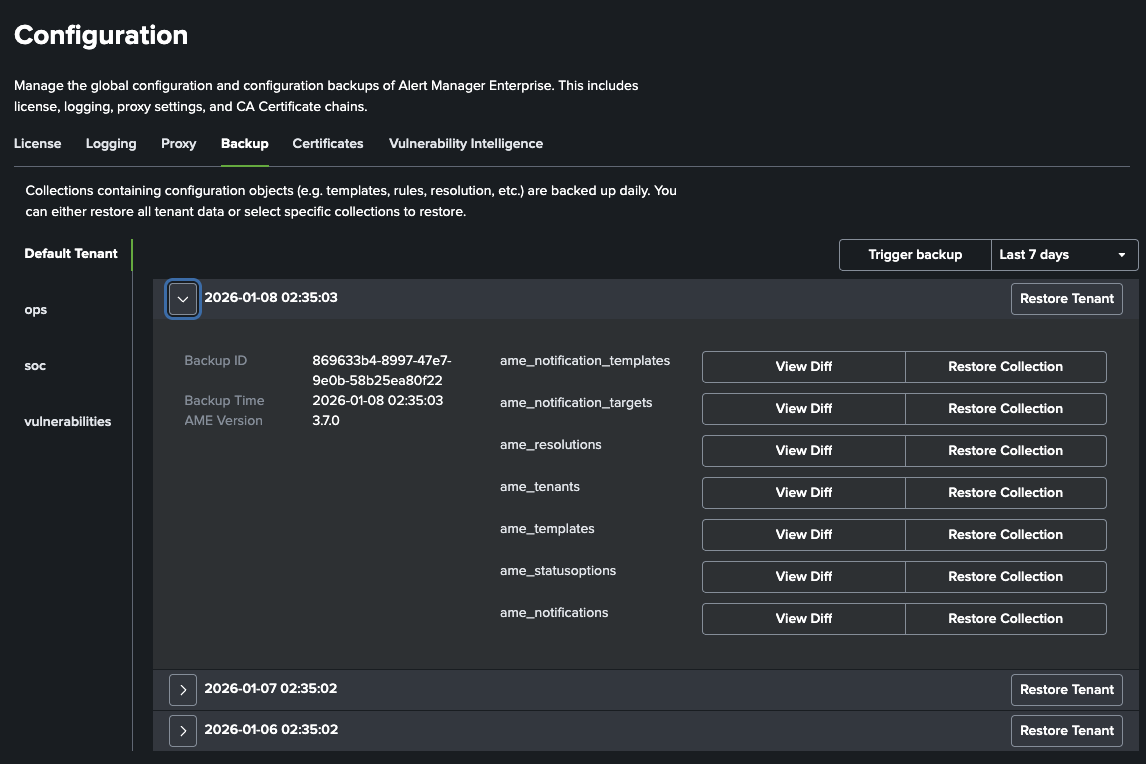
Task: Restore Tenant from 2026-01-07 backup
Action: (x=1066, y=690)
